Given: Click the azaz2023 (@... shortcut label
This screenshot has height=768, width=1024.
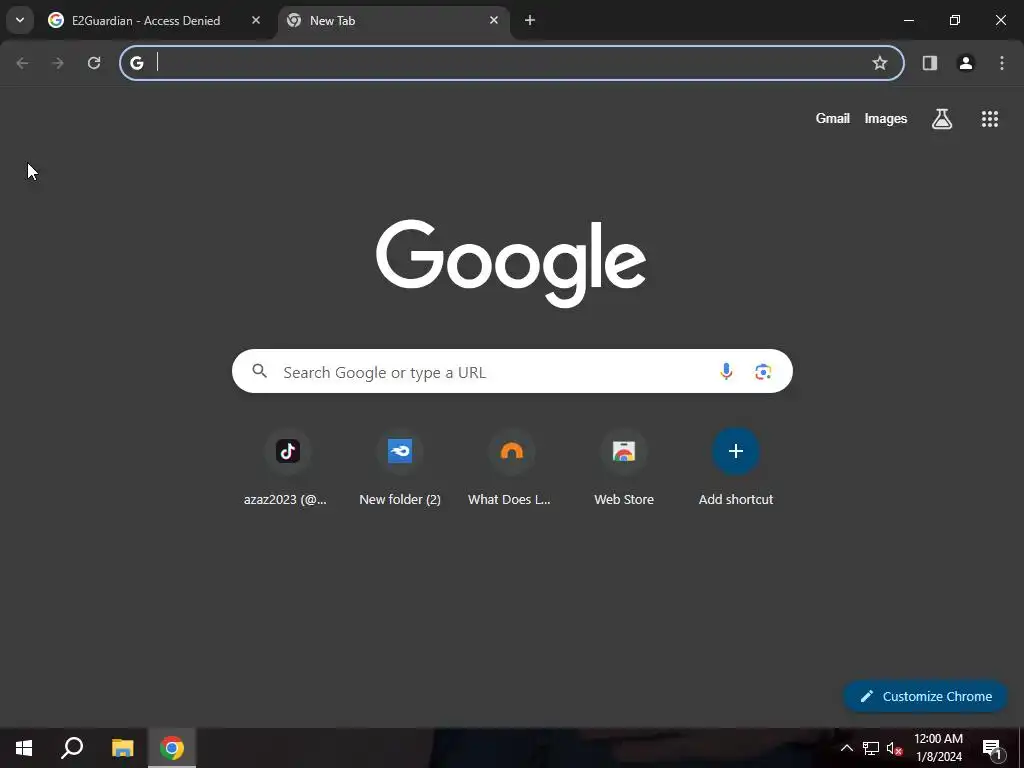Looking at the screenshot, I should [285, 499].
